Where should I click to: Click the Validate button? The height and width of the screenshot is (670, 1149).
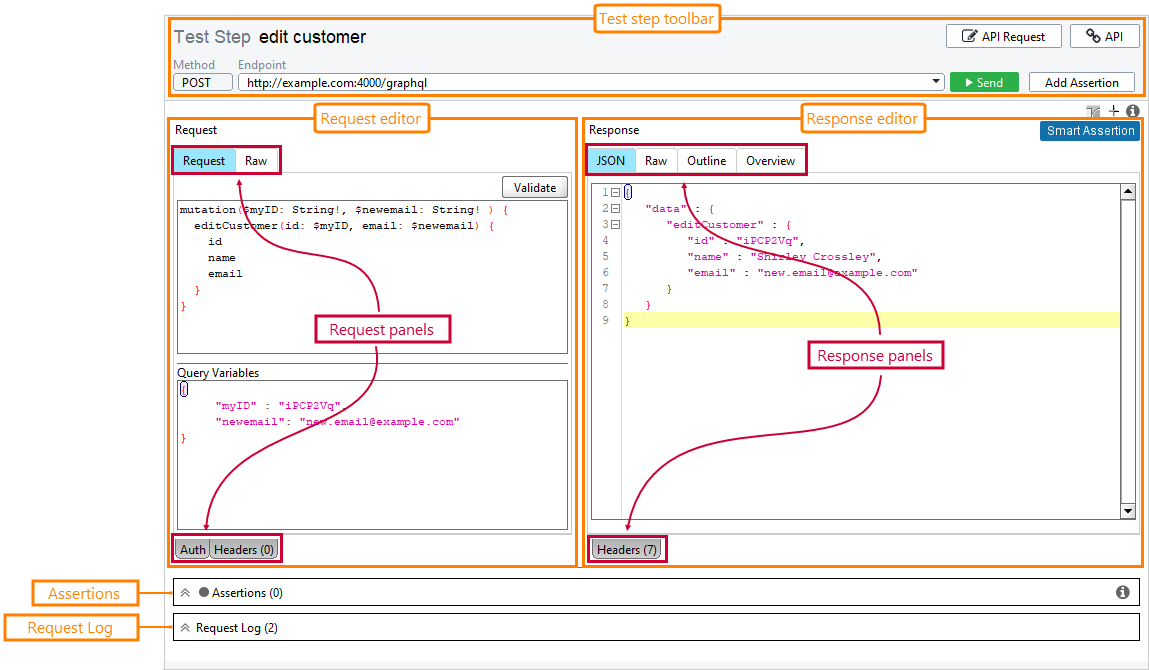click(535, 187)
